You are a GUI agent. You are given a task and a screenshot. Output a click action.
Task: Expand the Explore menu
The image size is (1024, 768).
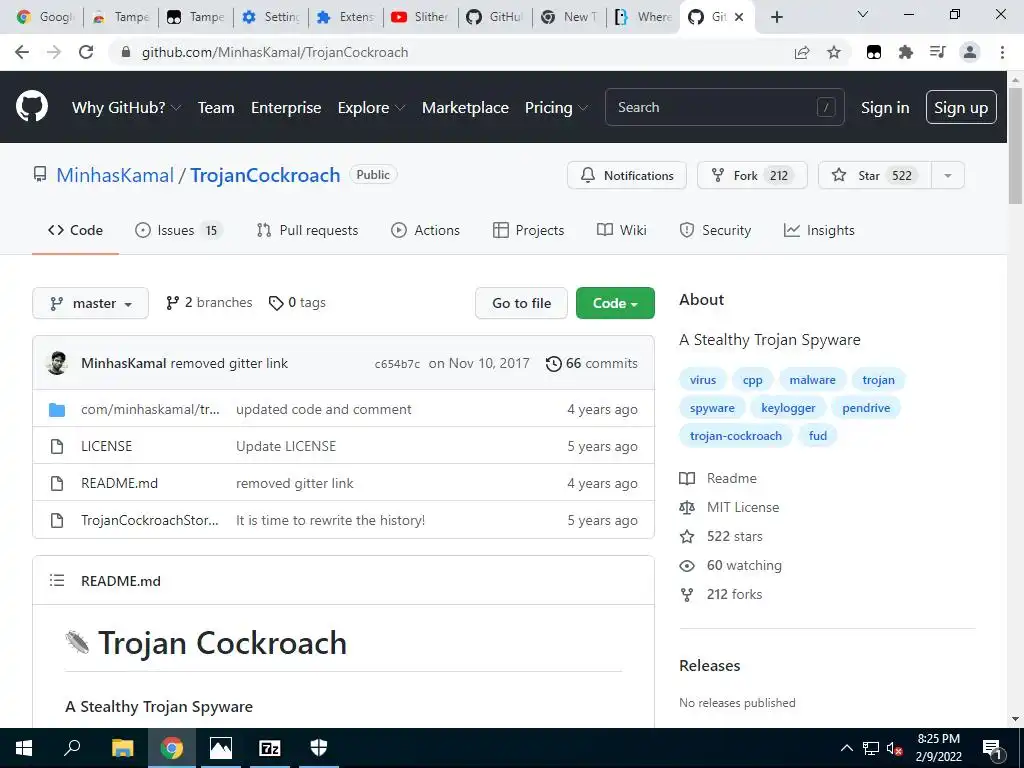[x=371, y=107]
